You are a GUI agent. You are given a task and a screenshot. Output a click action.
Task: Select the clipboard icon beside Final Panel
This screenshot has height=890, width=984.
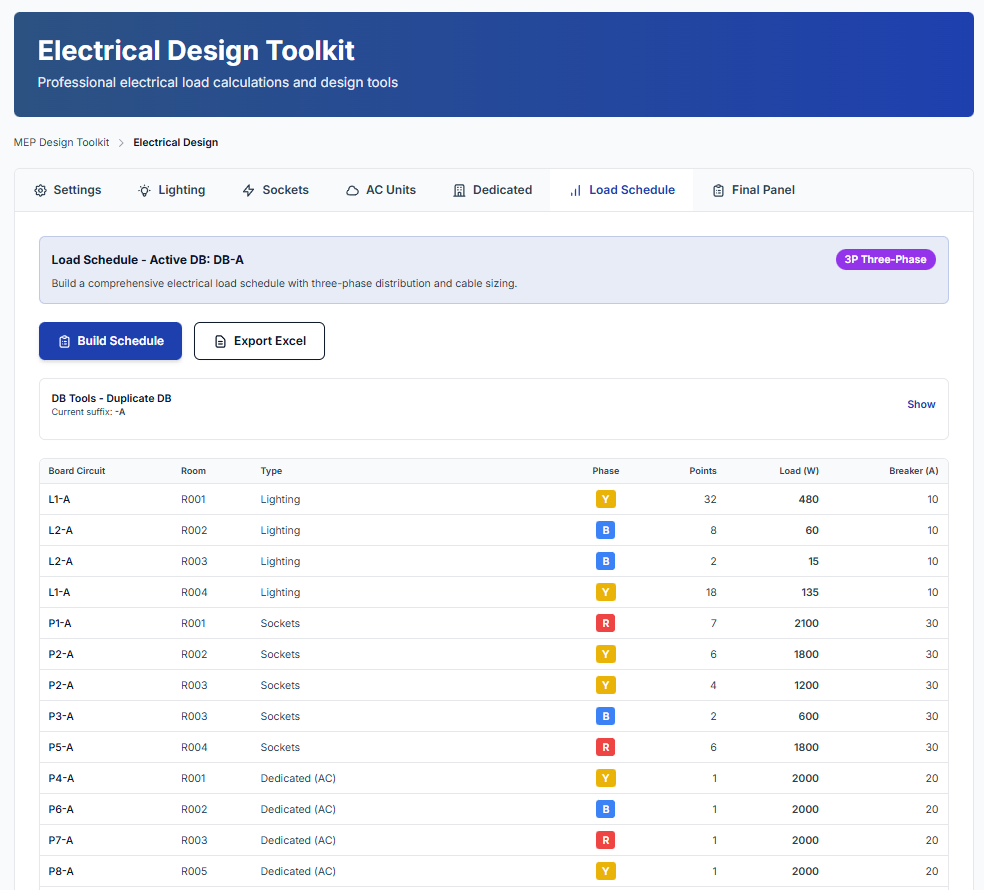click(x=718, y=190)
